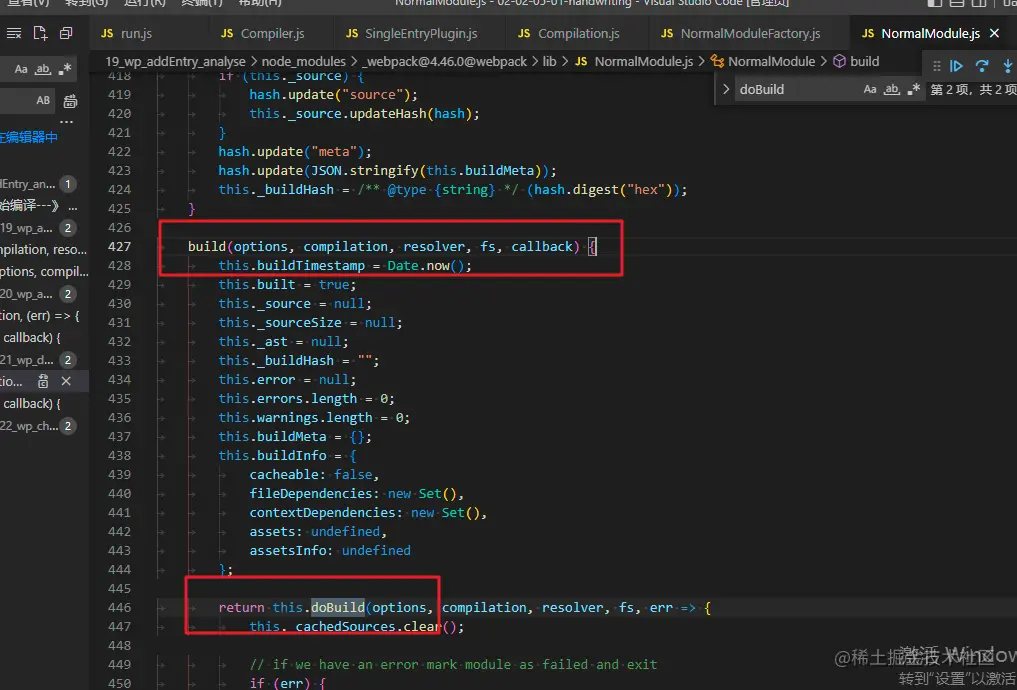
Task: Select search result file 19_wp_a...
Action: click(x=39, y=228)
